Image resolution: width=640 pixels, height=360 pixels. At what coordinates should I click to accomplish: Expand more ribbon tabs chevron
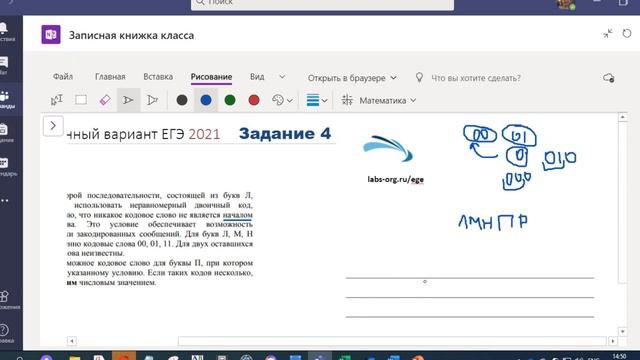(x=282, y=77)
